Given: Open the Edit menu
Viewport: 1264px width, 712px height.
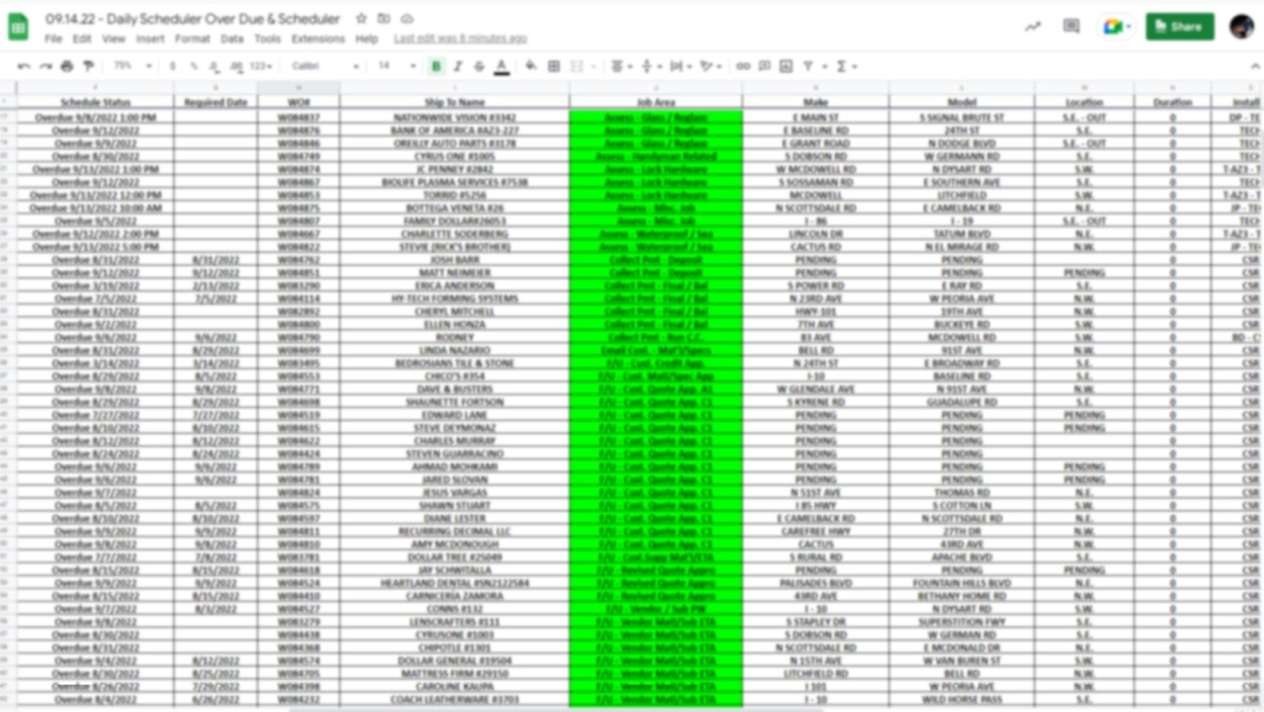Looking at the screenshot, I should (x=82, y=39).
